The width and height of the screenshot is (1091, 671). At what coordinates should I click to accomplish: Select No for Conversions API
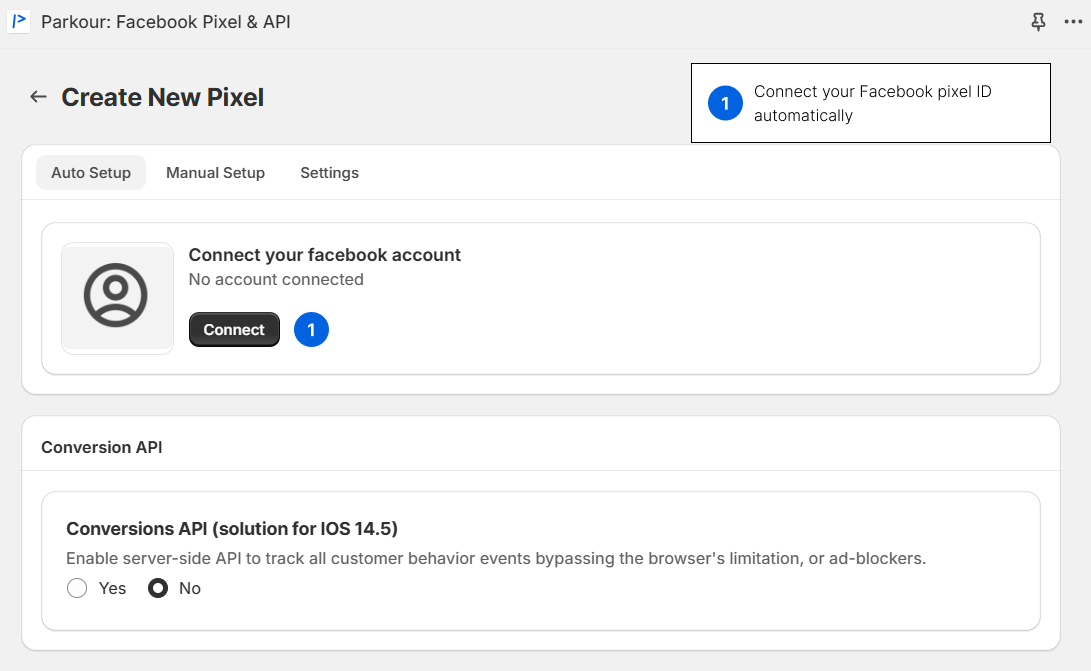(158, 588)
